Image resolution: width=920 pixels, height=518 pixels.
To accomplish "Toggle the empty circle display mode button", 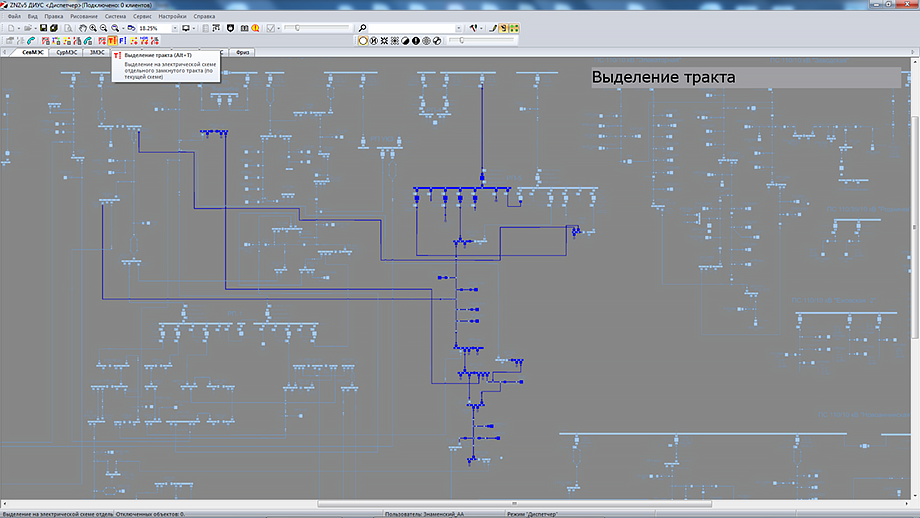I will click(x=363, y=41).
